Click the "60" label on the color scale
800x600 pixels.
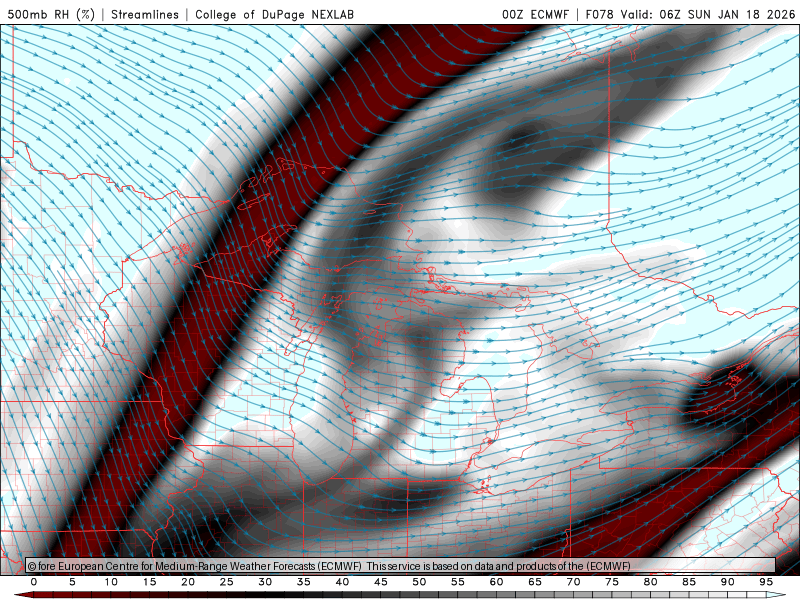496,582
